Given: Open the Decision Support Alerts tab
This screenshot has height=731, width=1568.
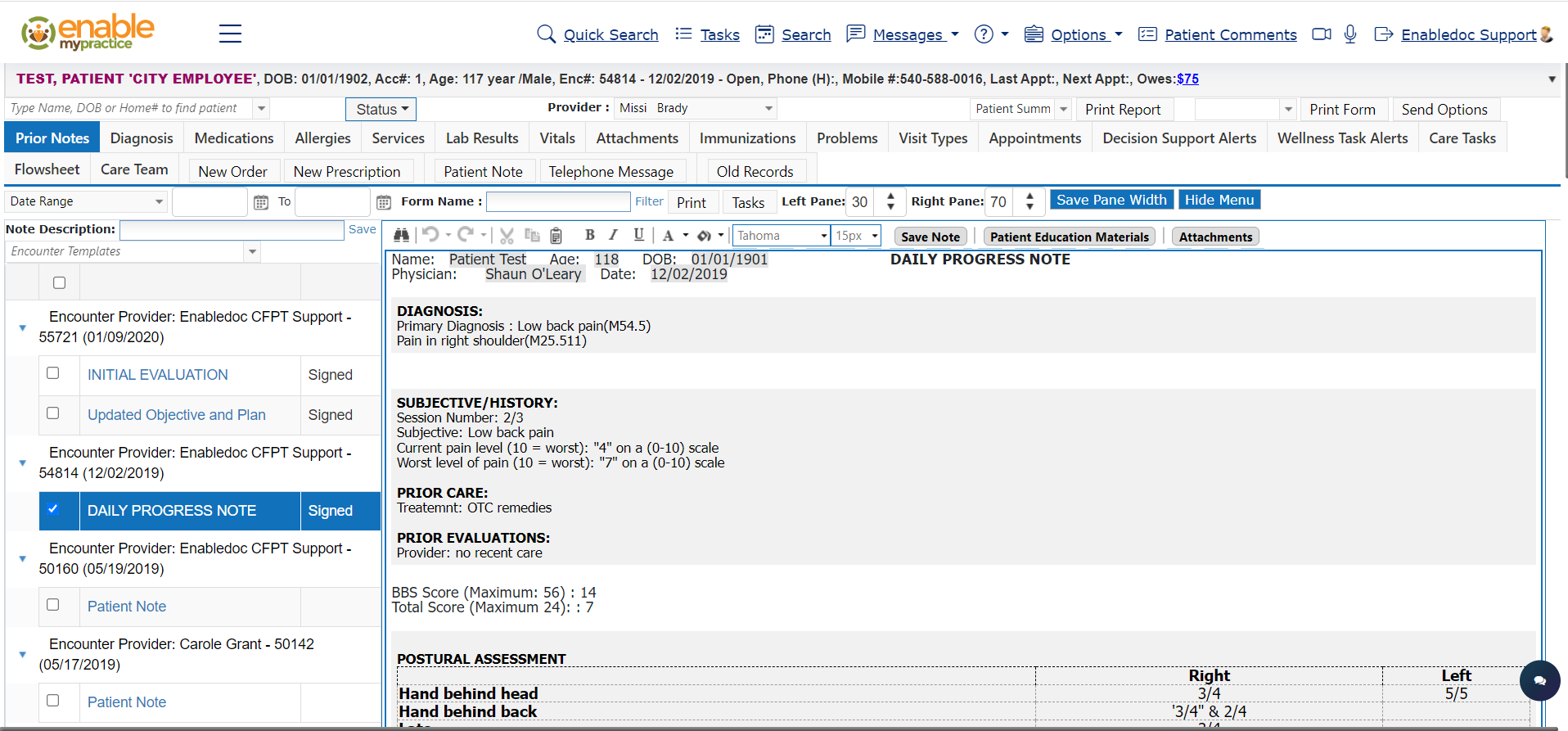Looking at the screenshot, I should point(1179,138).
